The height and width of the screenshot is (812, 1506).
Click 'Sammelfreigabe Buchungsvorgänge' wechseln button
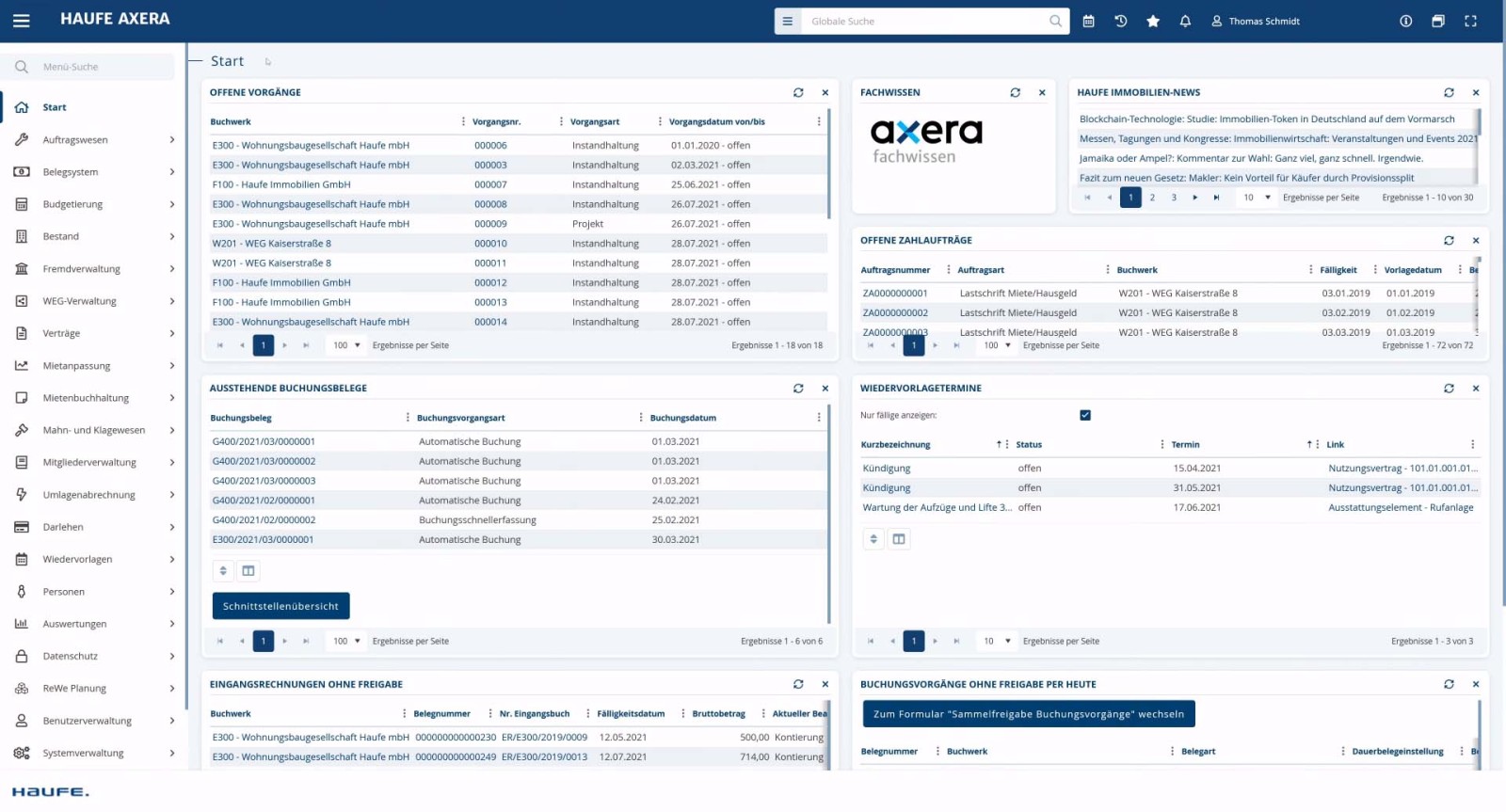[1028, 714]
